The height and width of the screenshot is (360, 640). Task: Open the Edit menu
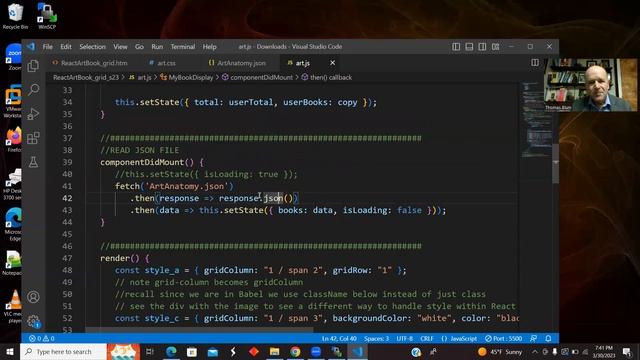pos(66,47)
